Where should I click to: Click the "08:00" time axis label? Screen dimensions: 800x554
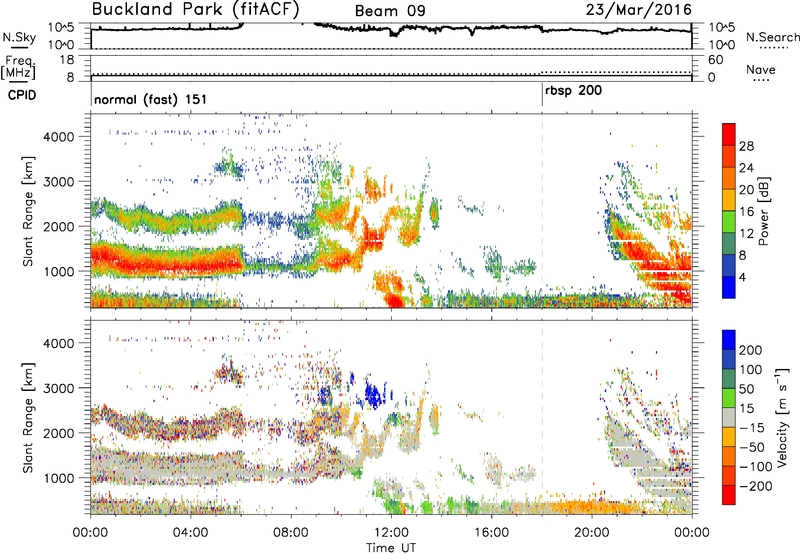click(x=291, y=533)
